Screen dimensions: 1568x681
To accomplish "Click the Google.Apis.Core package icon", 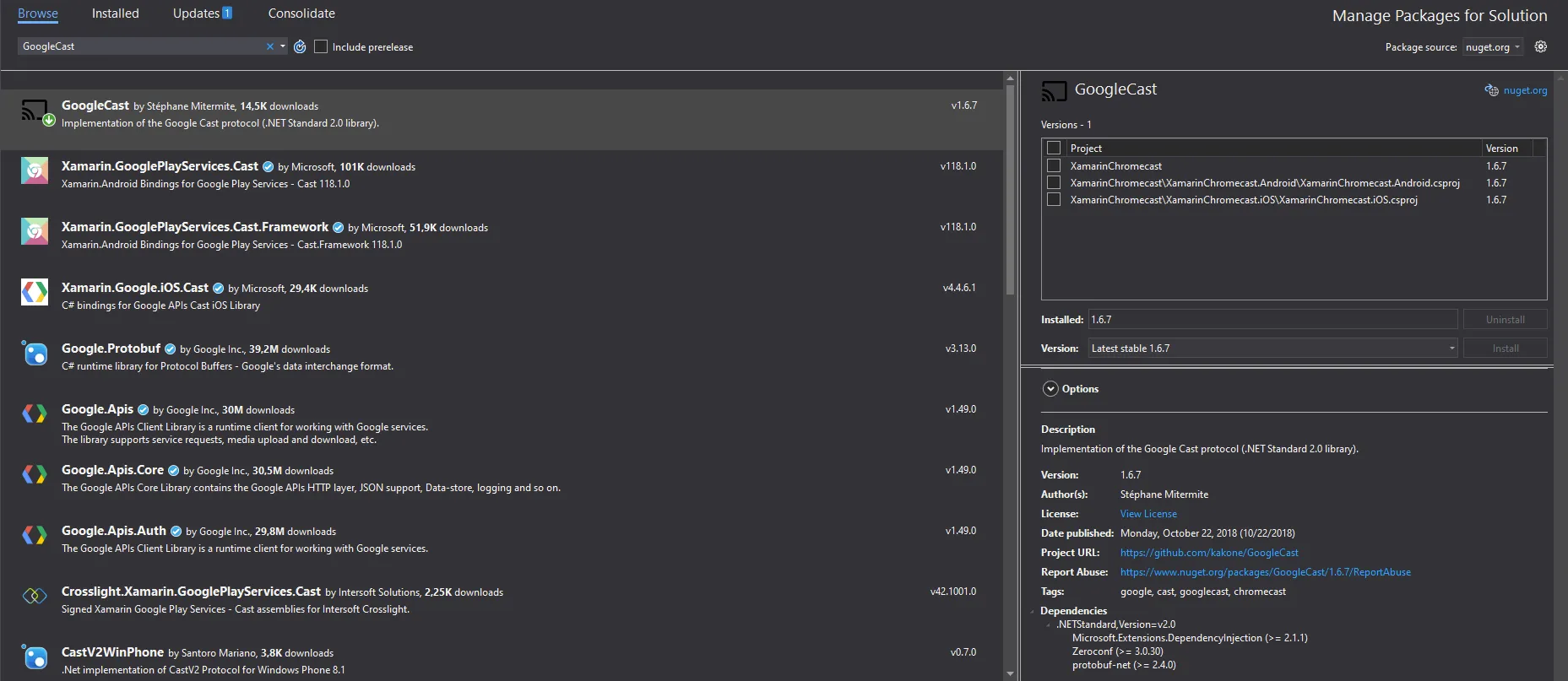I will click(35, 474).
